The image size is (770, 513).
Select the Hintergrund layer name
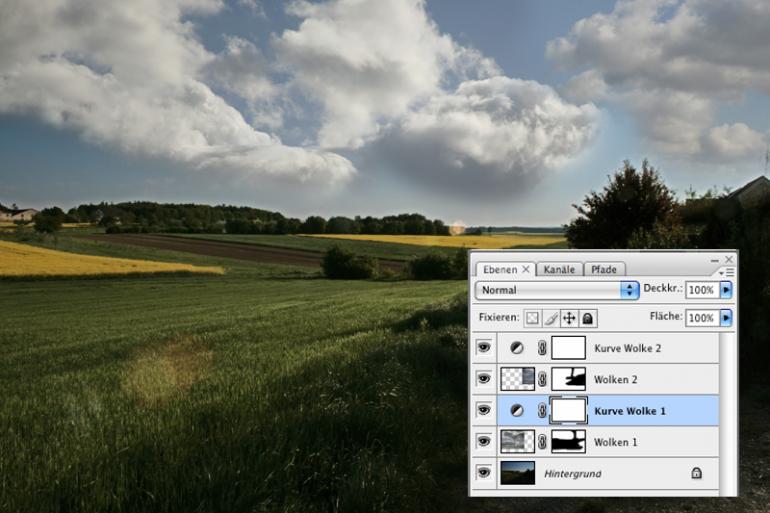click(573, 474)
